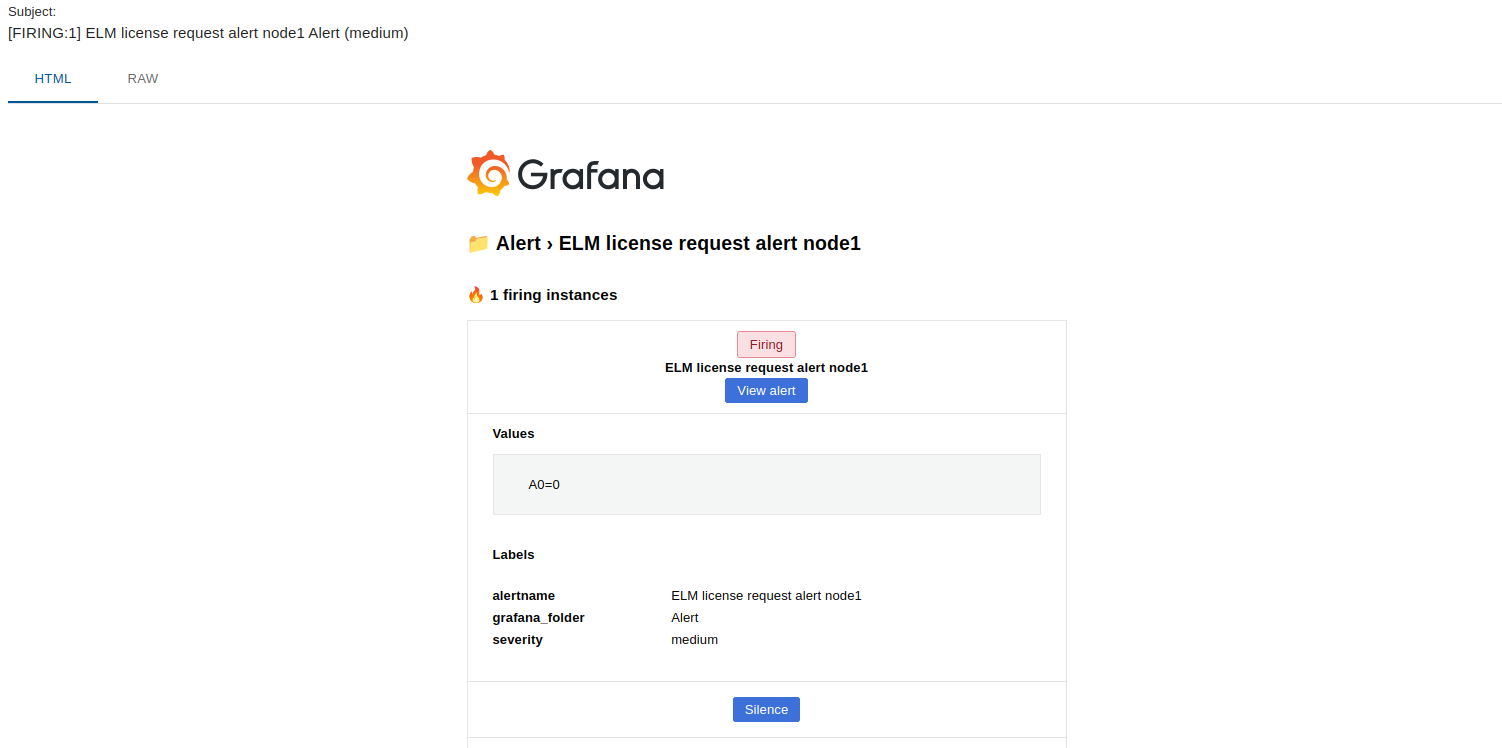Click the Grafana swirl logo icon

click(x=489, y=173)
